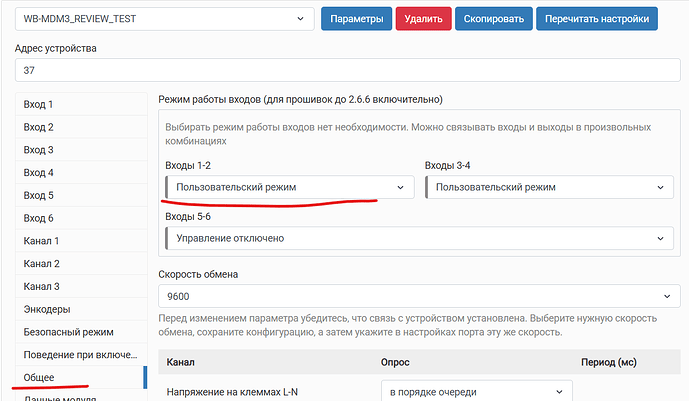689x401 pixels.
Task: Open the Вход 1 tab
Action: point(81,105)
